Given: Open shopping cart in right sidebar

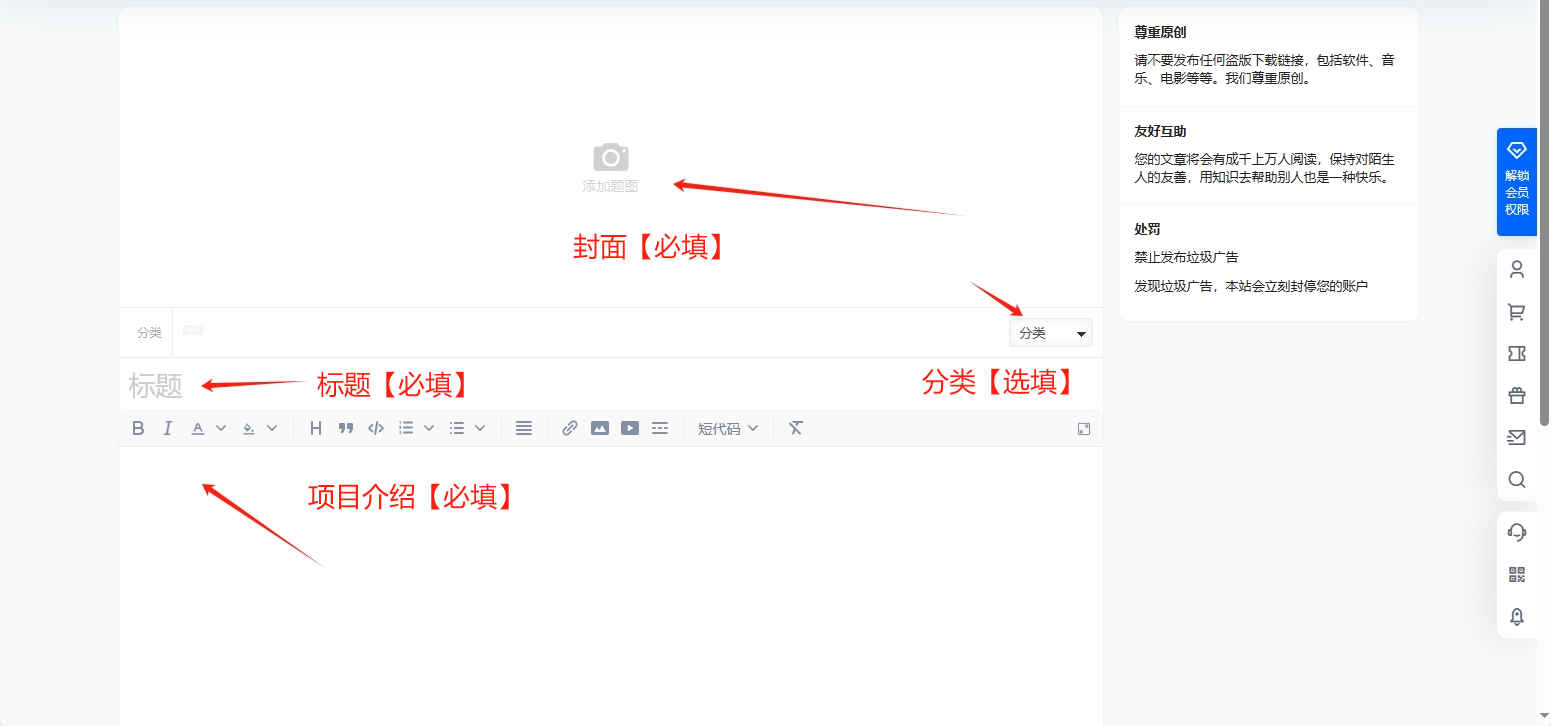Looking at the screenshot, I should (1517, 312).
